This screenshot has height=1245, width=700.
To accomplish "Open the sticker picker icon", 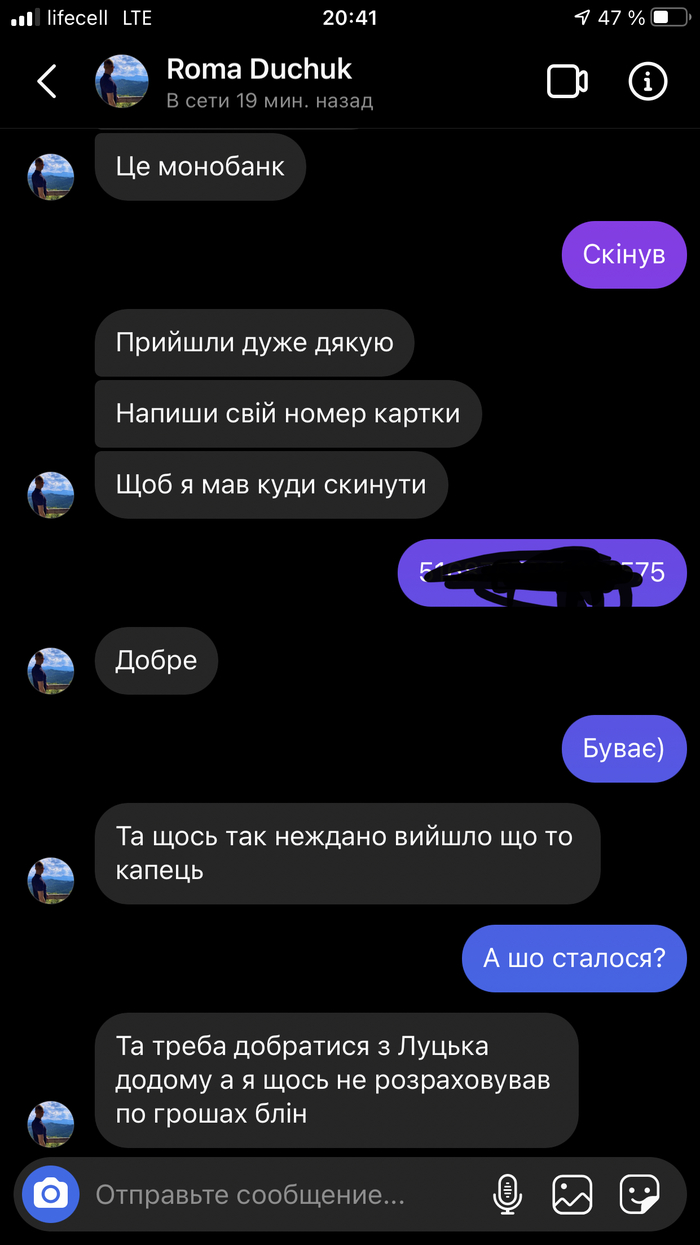I will [639, 1194].
